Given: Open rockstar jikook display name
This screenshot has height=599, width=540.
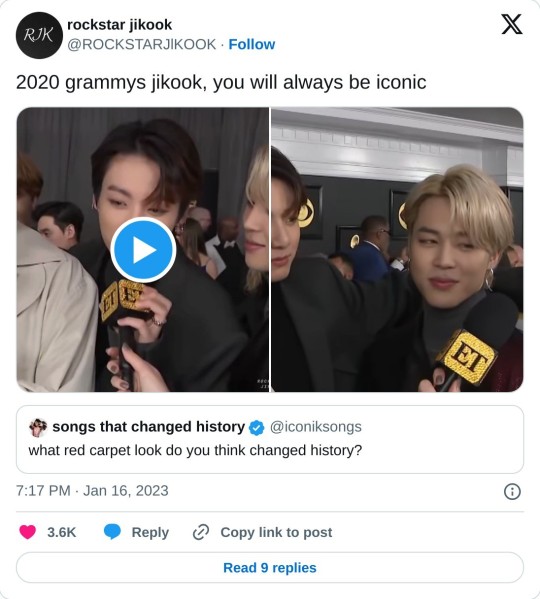Looking at the screenshot, I should click(120, 25).
